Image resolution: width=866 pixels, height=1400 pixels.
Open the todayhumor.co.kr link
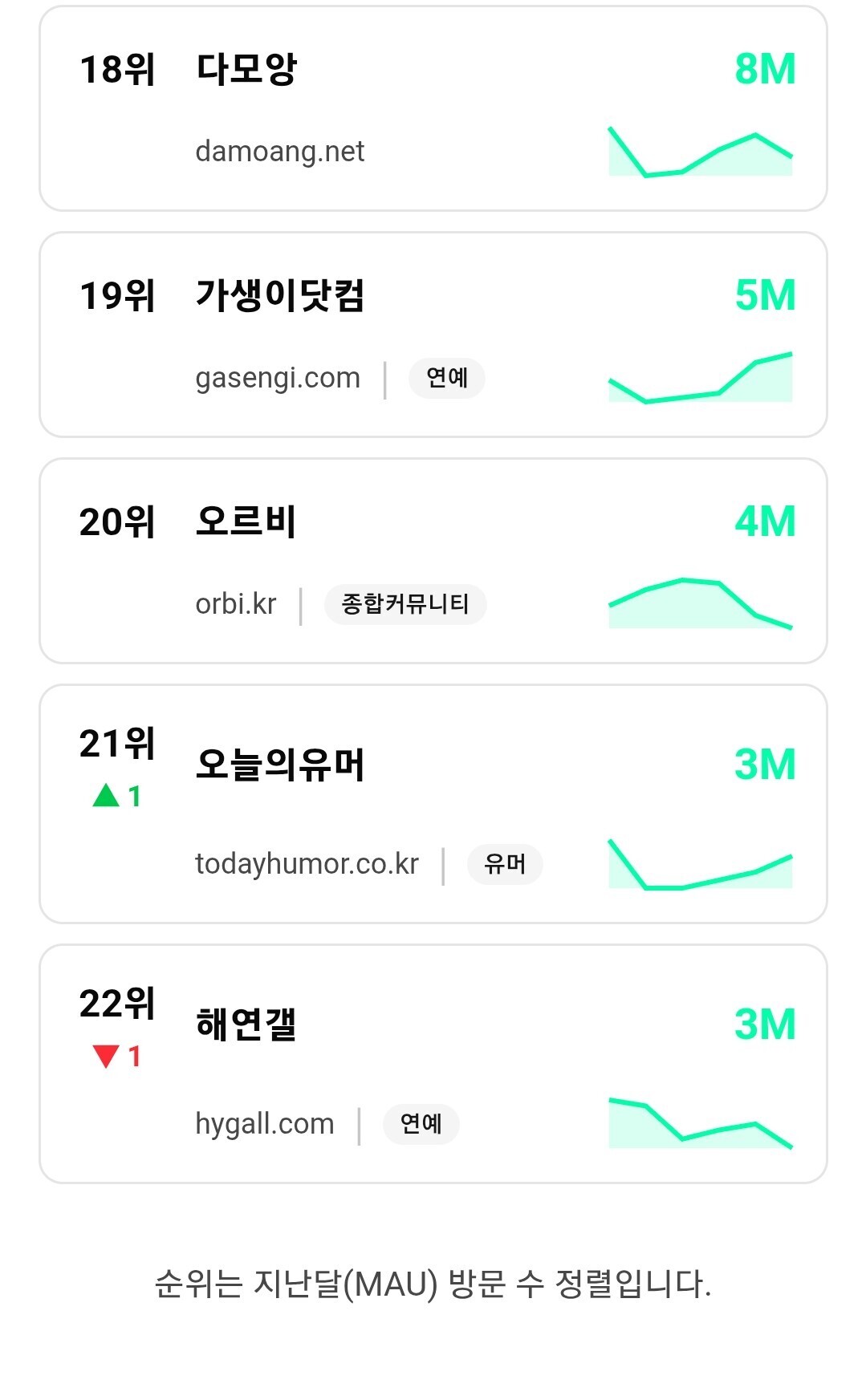(307, 864)
